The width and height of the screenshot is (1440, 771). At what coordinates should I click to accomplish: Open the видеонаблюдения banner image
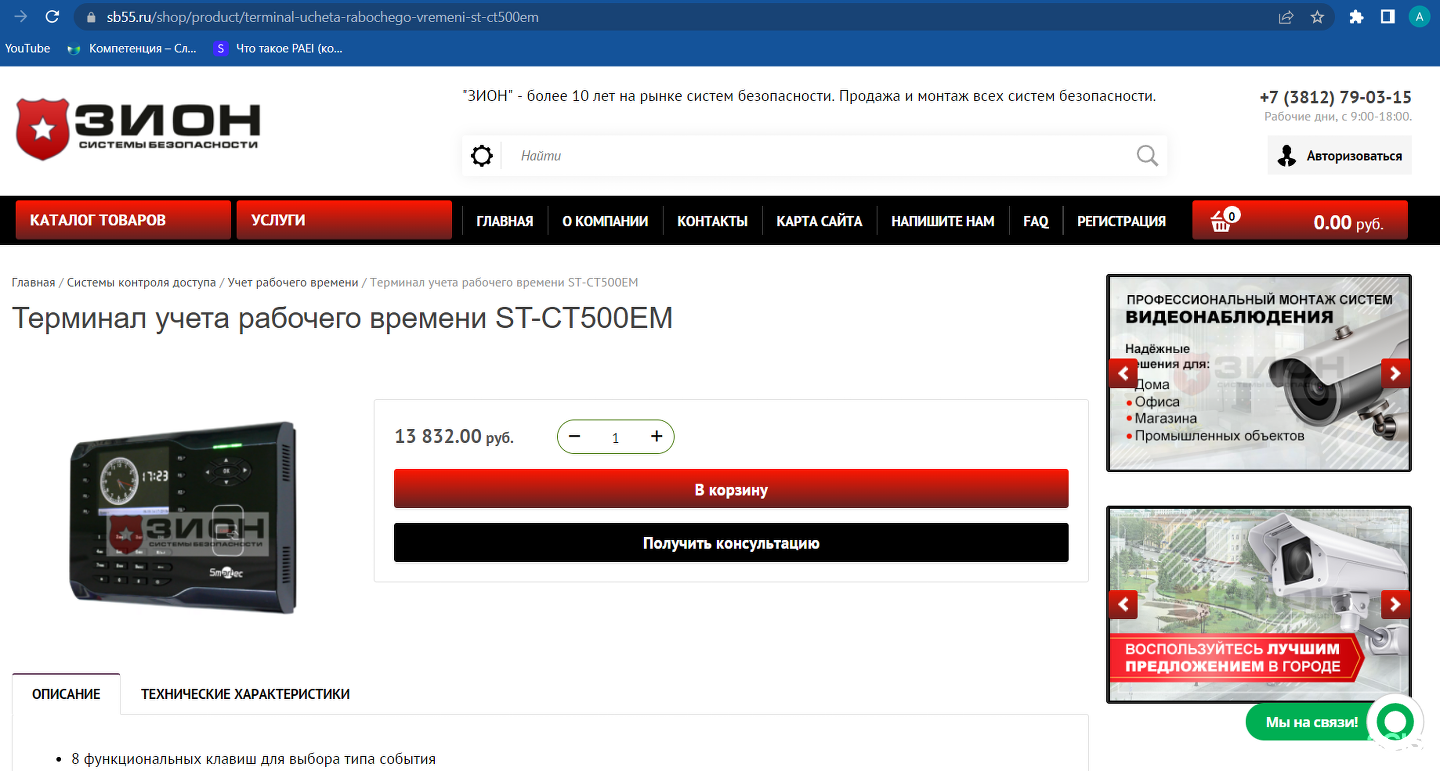pyautogui.click(x=1259, y=373)
